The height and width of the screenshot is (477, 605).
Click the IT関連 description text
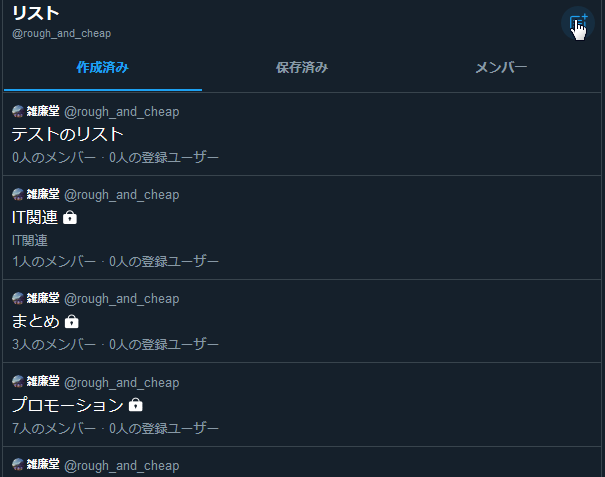30,240
